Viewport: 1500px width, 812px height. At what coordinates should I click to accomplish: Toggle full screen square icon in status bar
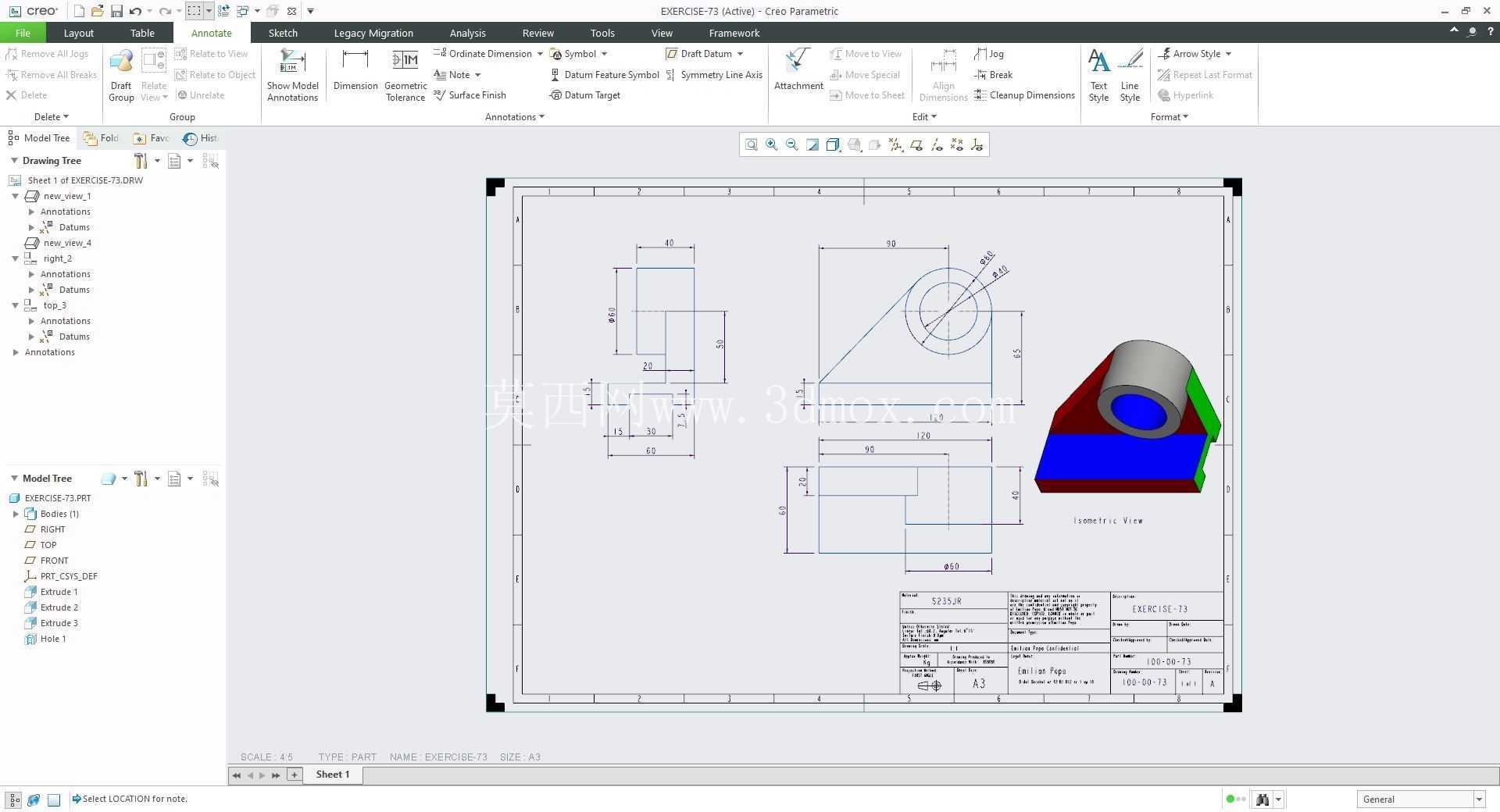pos(54,800)
